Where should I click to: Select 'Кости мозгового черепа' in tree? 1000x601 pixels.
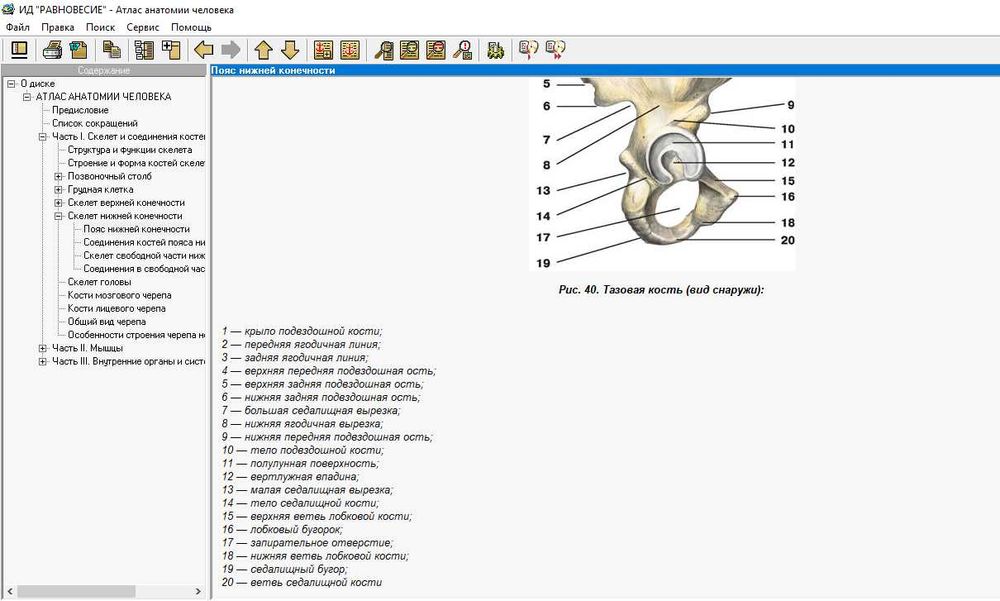click(119, 295)
